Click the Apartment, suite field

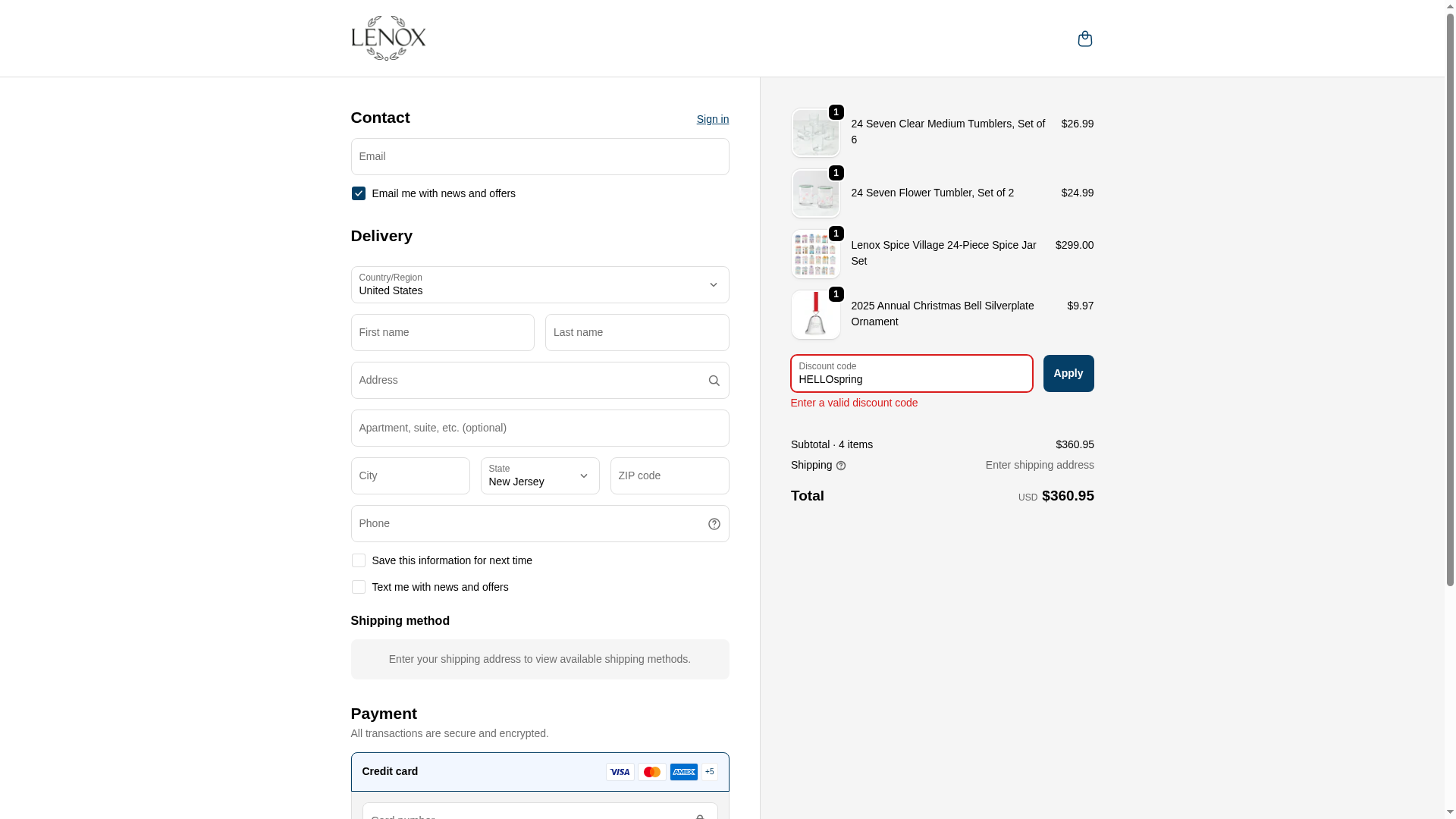click(540, 428)
